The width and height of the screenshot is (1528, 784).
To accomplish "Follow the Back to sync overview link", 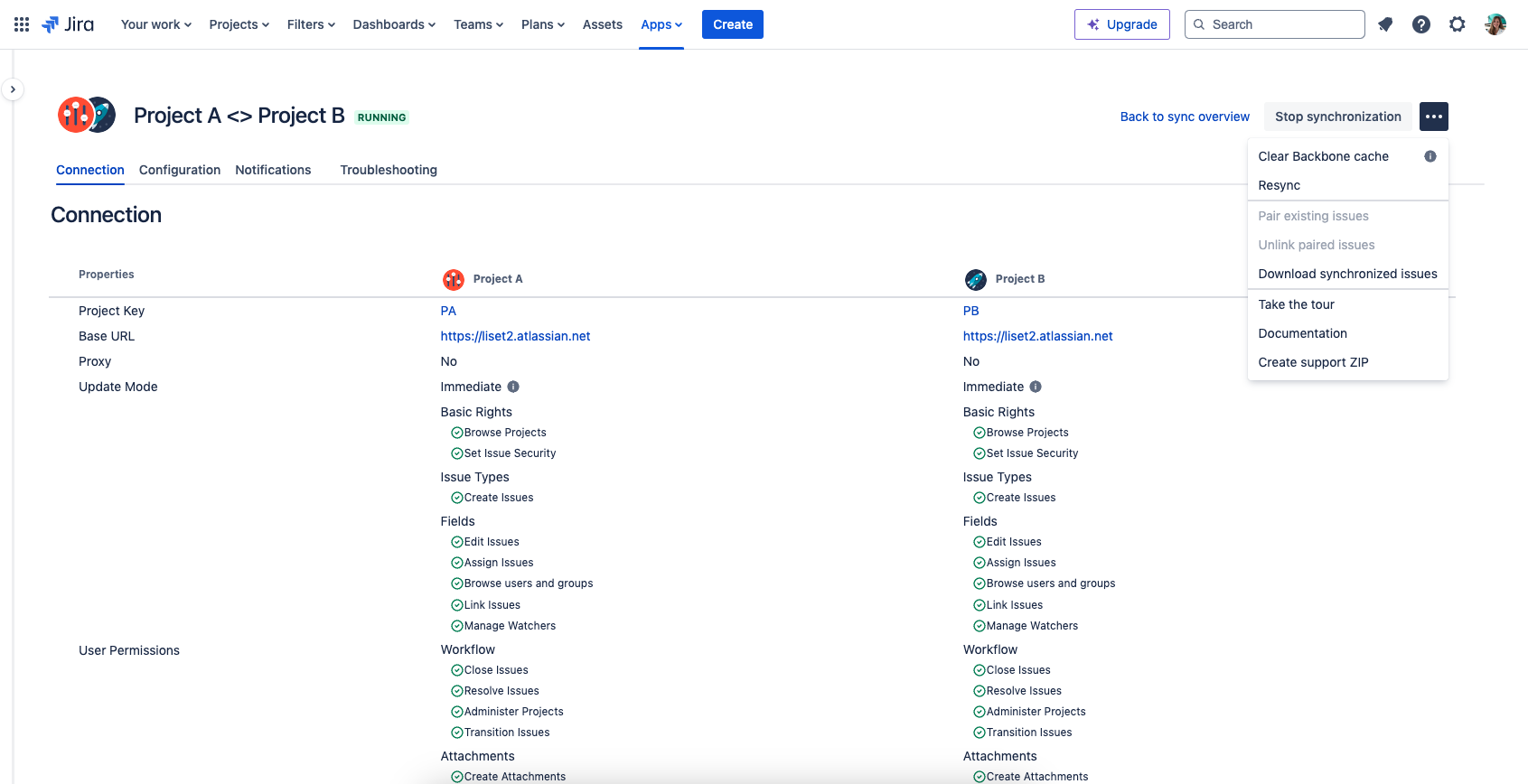I will (1185, 117).
